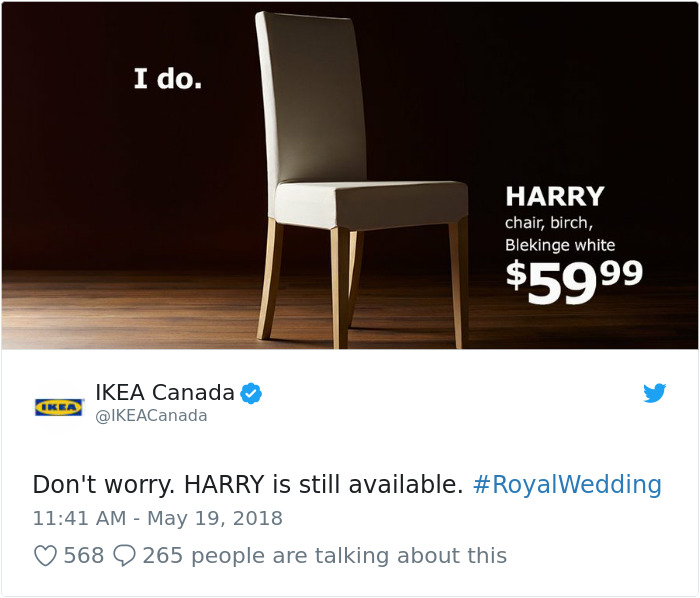
Task: Click the white seat cushion of chair
Action: point(371,205)
